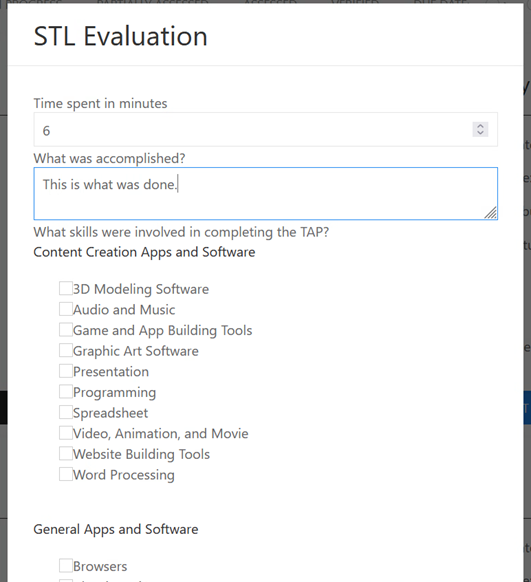531x582 pixels.
Task: Click the STL Evaluation dialog title
Action: 121,36
